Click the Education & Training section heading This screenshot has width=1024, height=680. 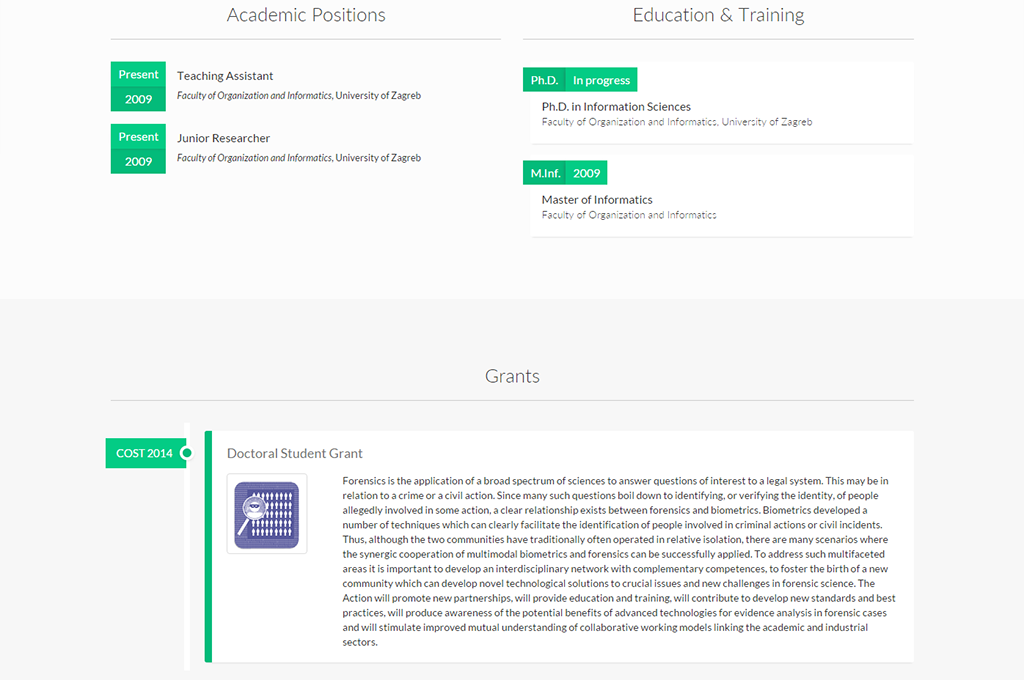[x=718, y=15]
